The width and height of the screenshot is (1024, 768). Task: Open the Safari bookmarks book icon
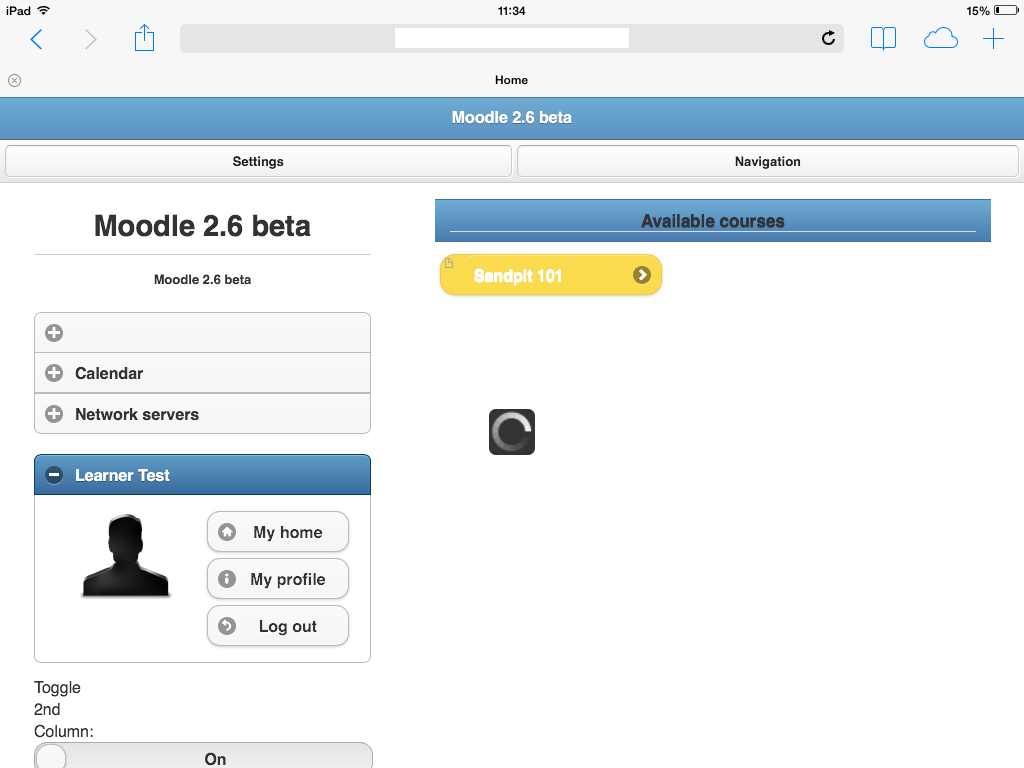point(883,39)
